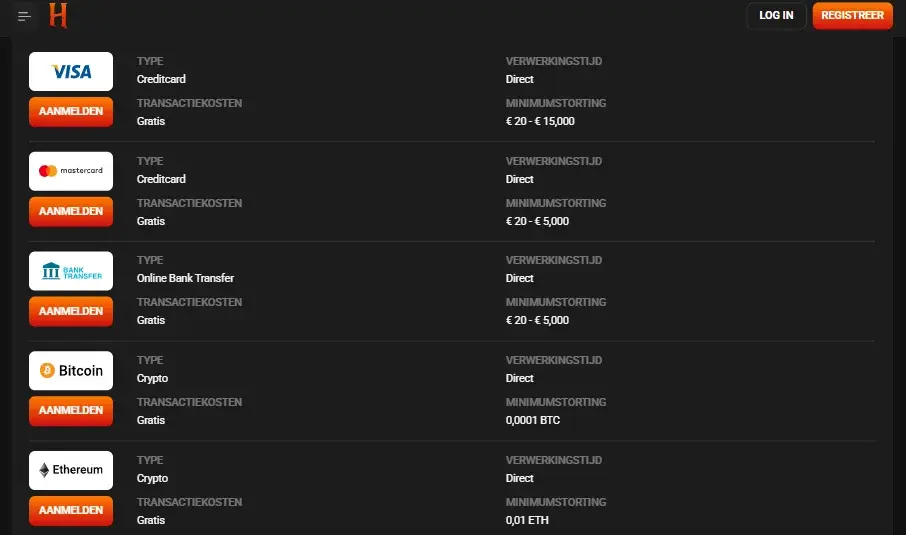Click the Online Bank Transfer type text

click(x=185, y=278)
